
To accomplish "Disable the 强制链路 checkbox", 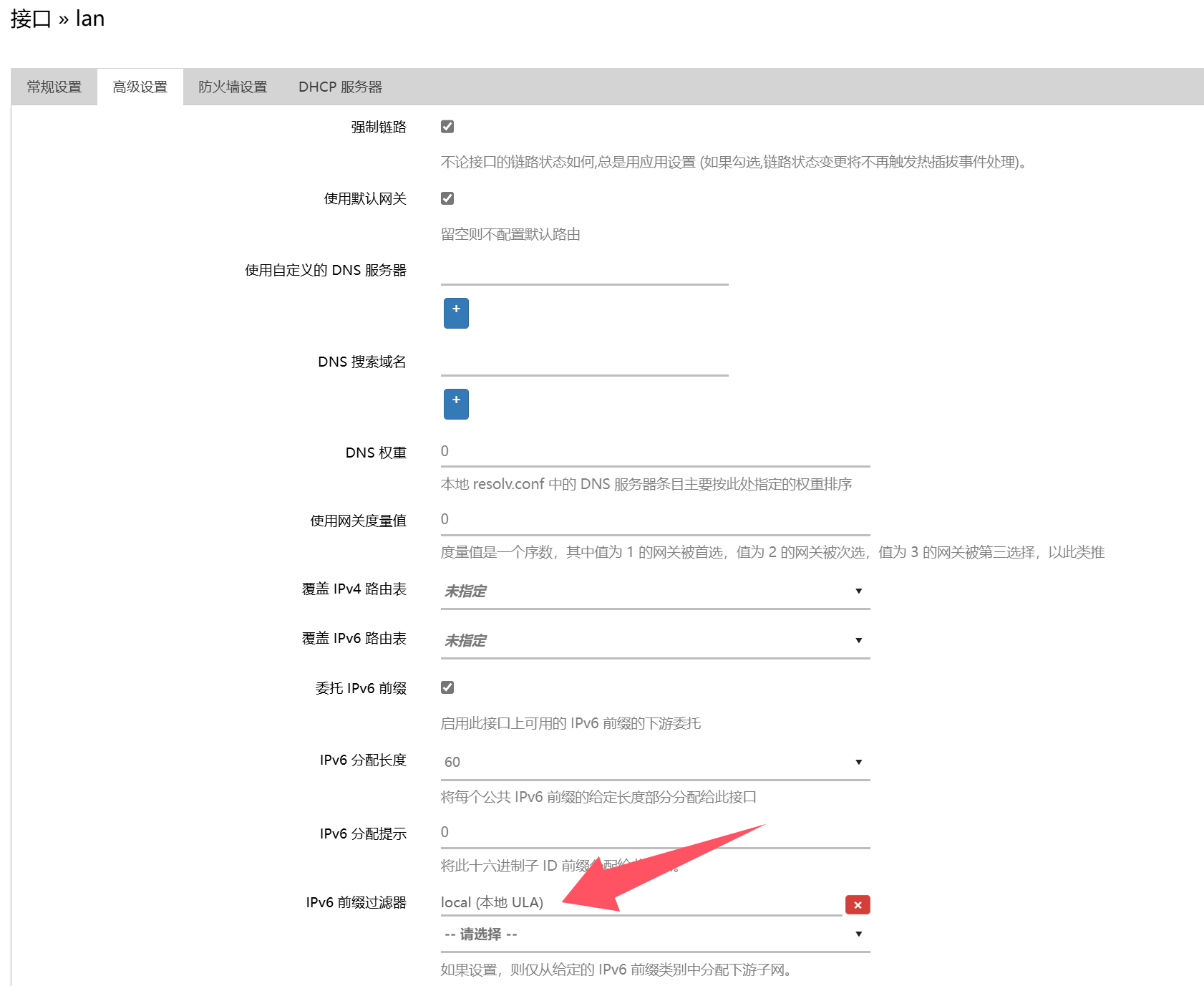I will pyautogui.click(x=447, y=126).
